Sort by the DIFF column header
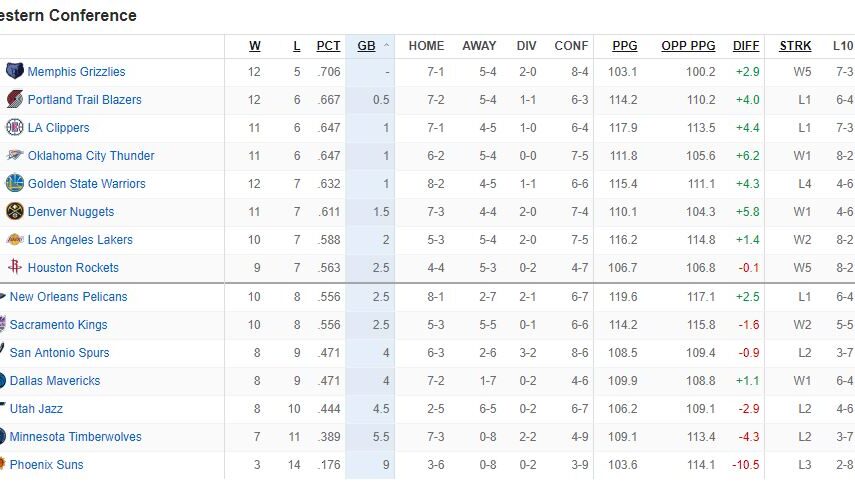 [746, 46]
